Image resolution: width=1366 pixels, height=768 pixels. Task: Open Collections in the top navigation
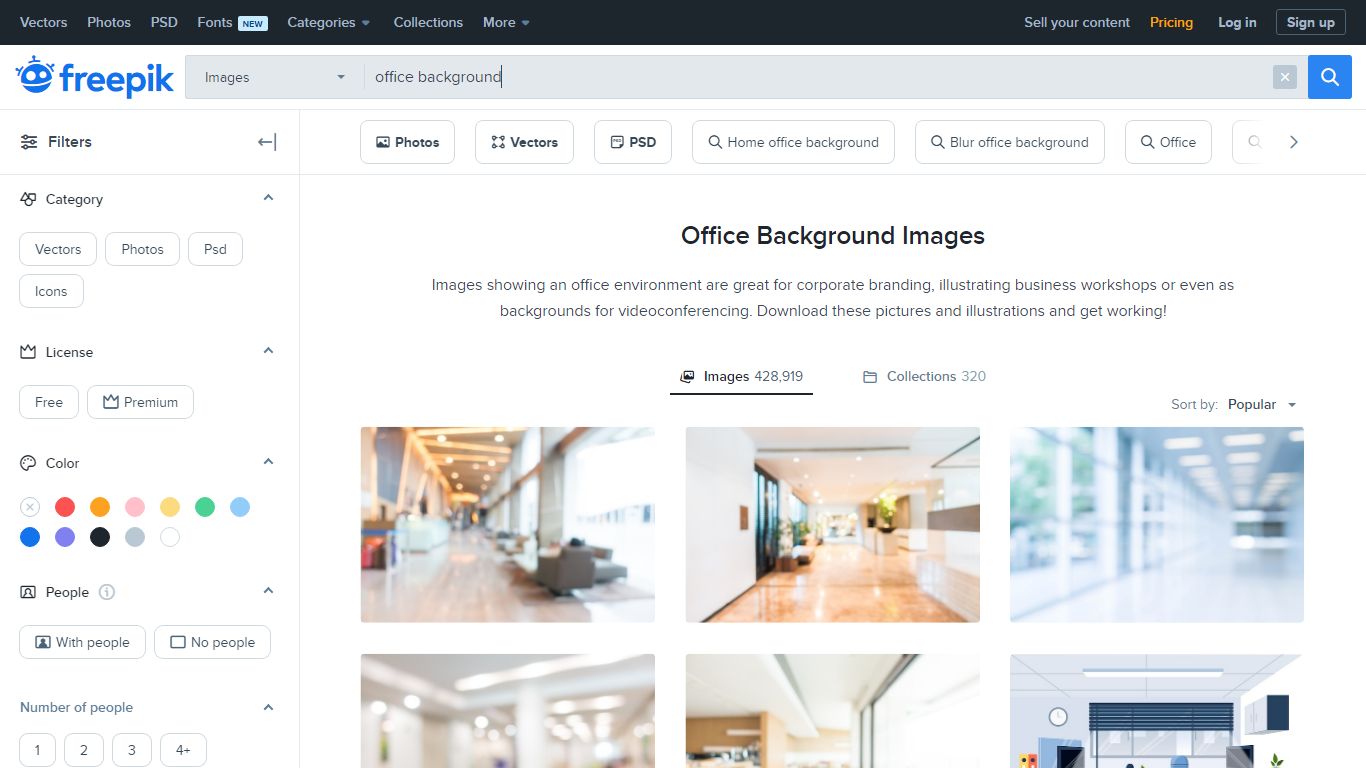[428, 22]
